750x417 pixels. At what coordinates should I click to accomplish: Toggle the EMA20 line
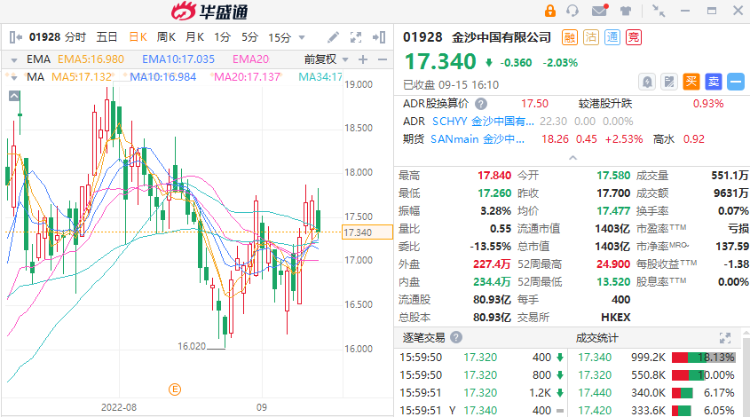pos(251,59)
